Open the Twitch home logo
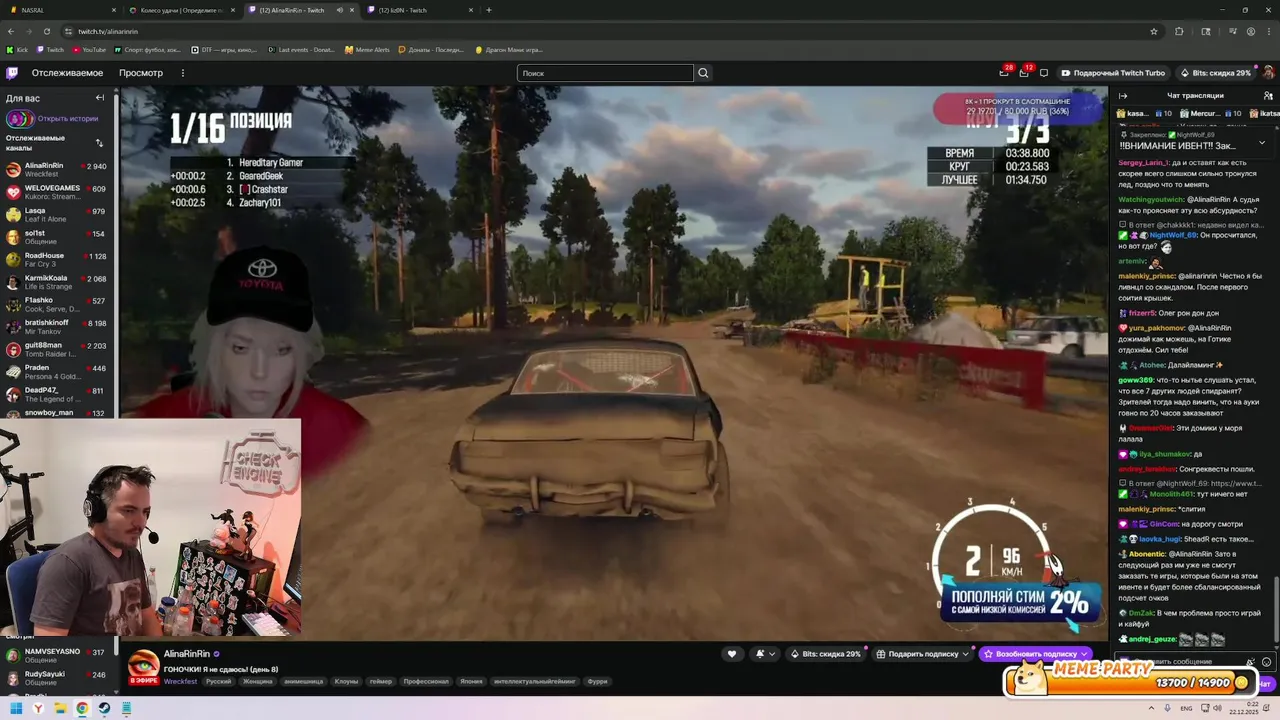1280x720 pixels. 12,73
